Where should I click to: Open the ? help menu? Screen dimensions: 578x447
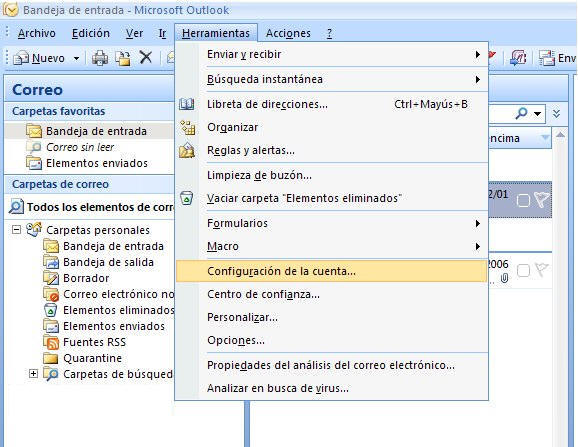tap(329, 33)
